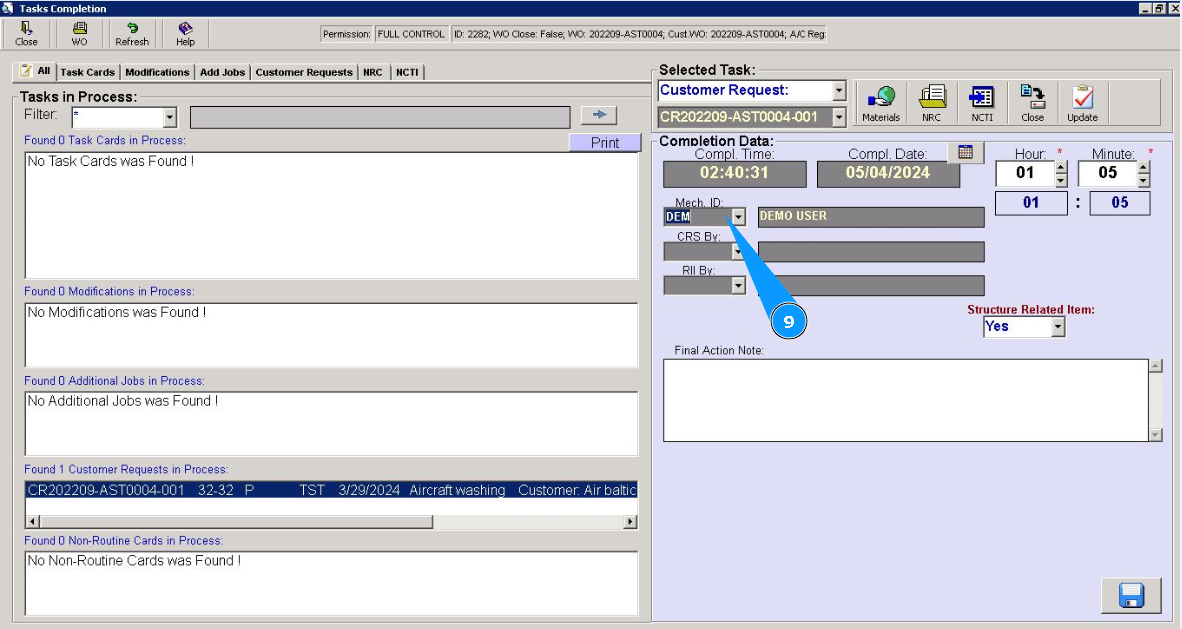Decrease the Hour value with down arrow
Viewport: 1182px width, 629px height.
pyautogui.click(x=1061, y=180)
